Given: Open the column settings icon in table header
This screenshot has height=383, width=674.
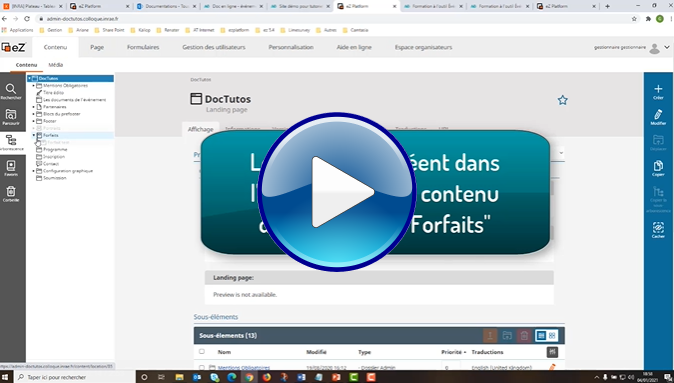Looking at the screenshot, I should pyautogui.click(x=552, y=352).
